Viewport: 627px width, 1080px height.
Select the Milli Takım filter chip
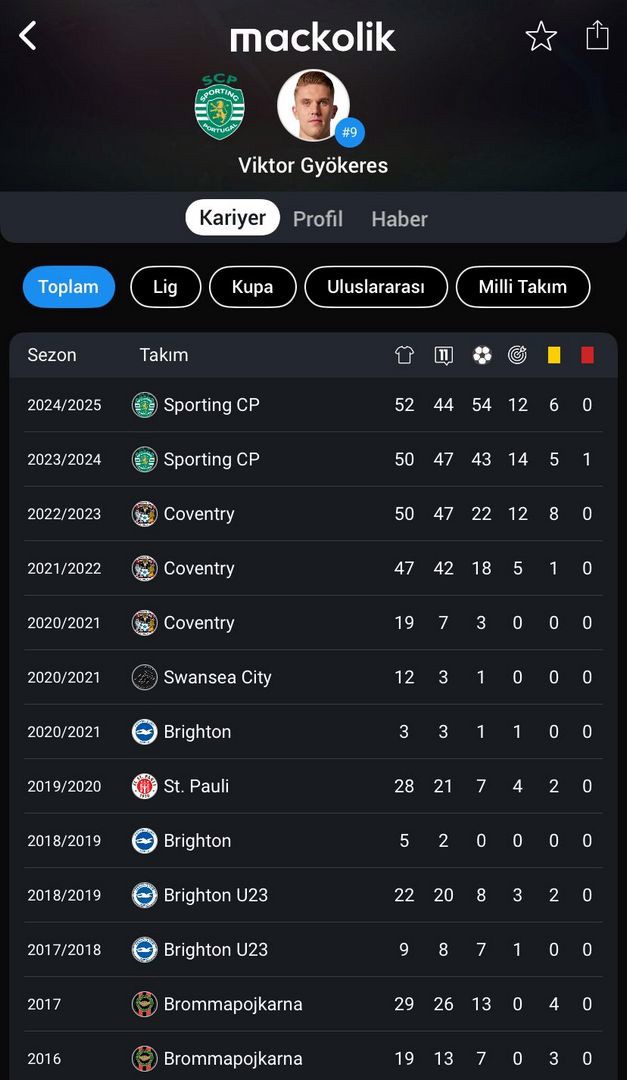point(523,287)
